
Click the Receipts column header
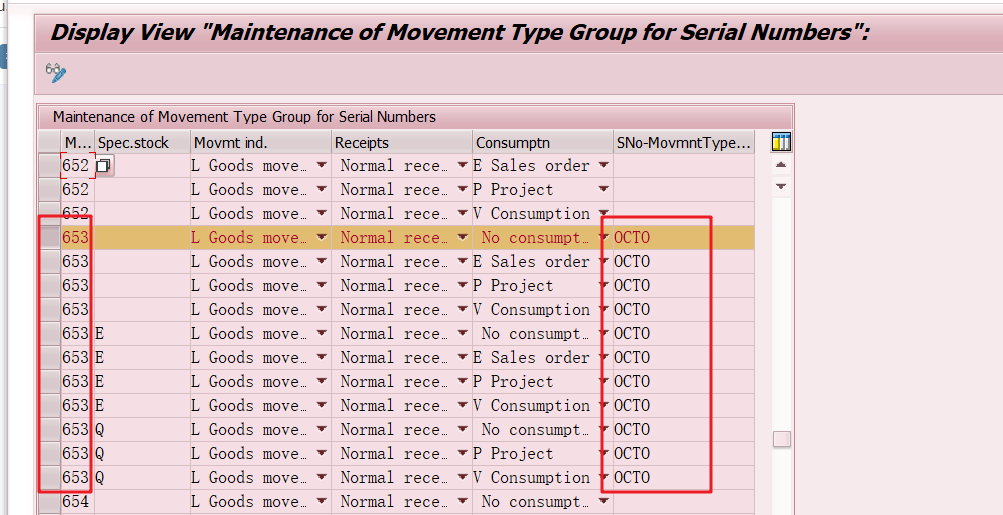[402, 143]
